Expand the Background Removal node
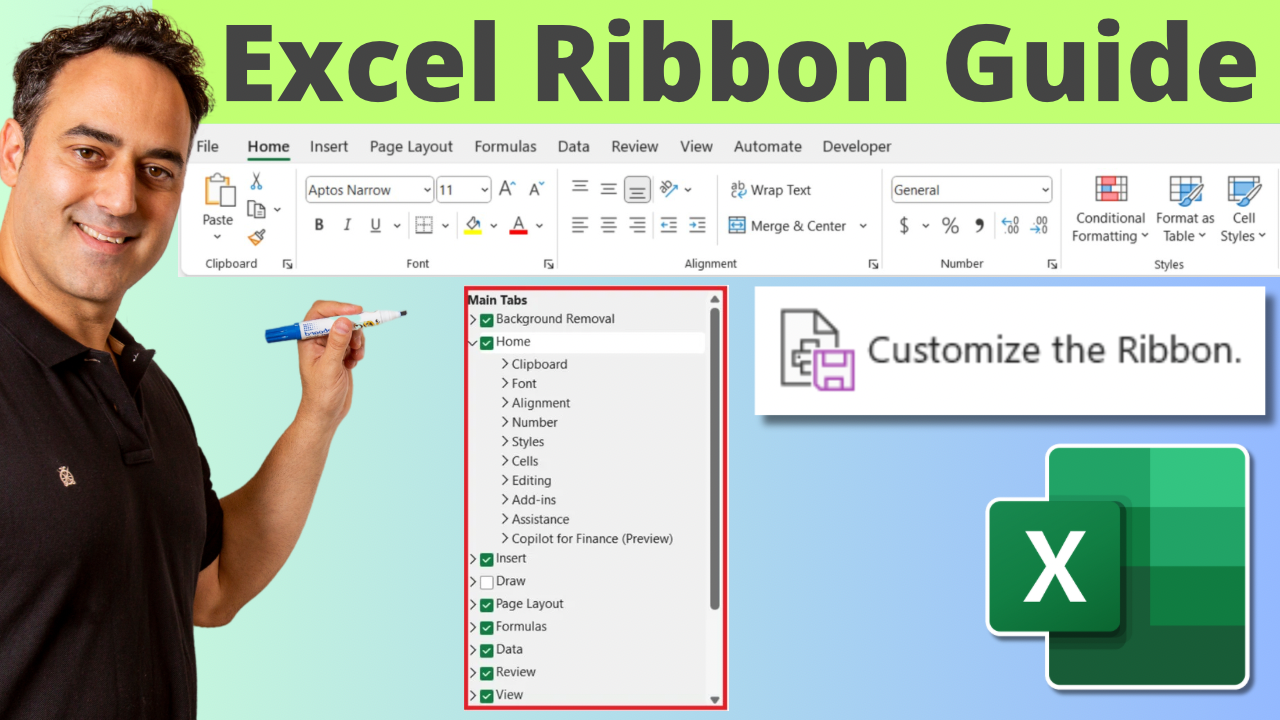The image size is (1280, 720). (473, 320)
